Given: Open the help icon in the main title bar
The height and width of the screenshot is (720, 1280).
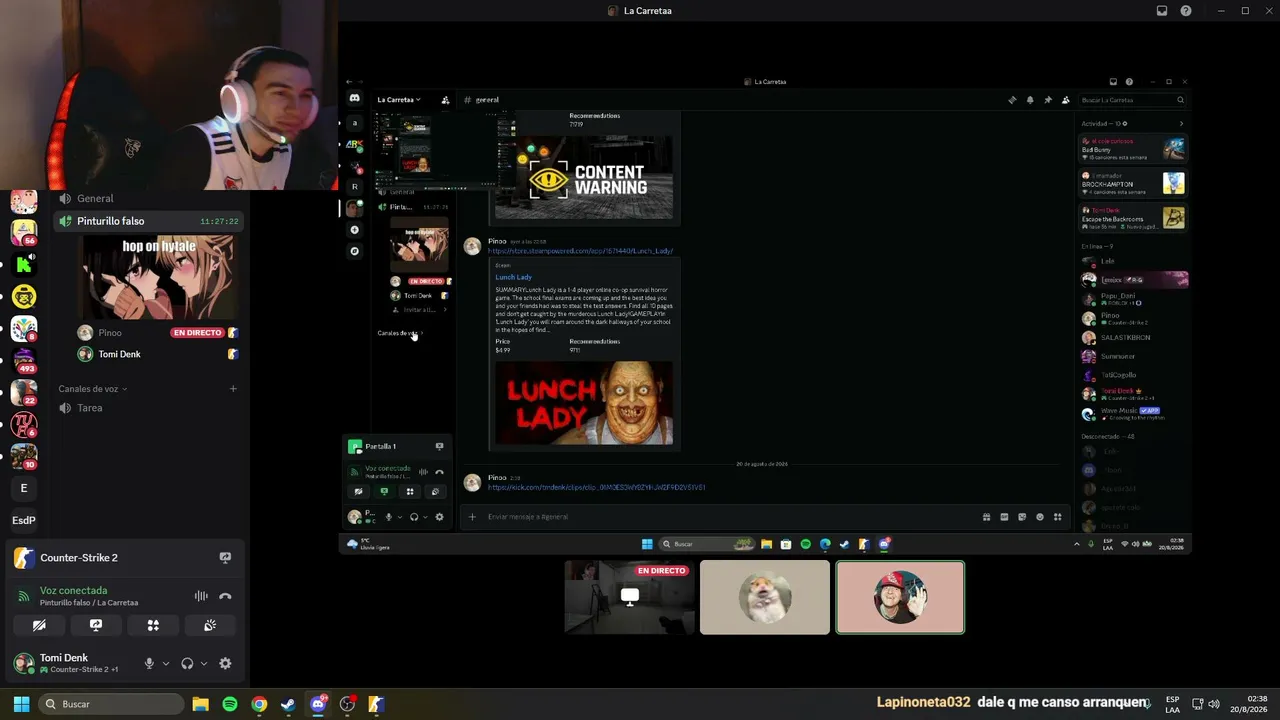Looking at the screenshot, I should coord(1186,11).
